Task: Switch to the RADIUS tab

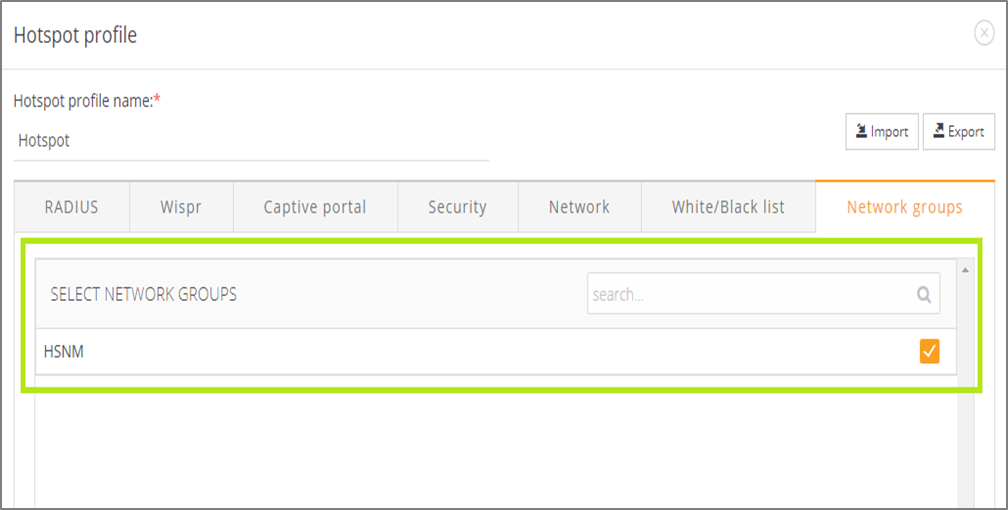Action: pos(72,207)
